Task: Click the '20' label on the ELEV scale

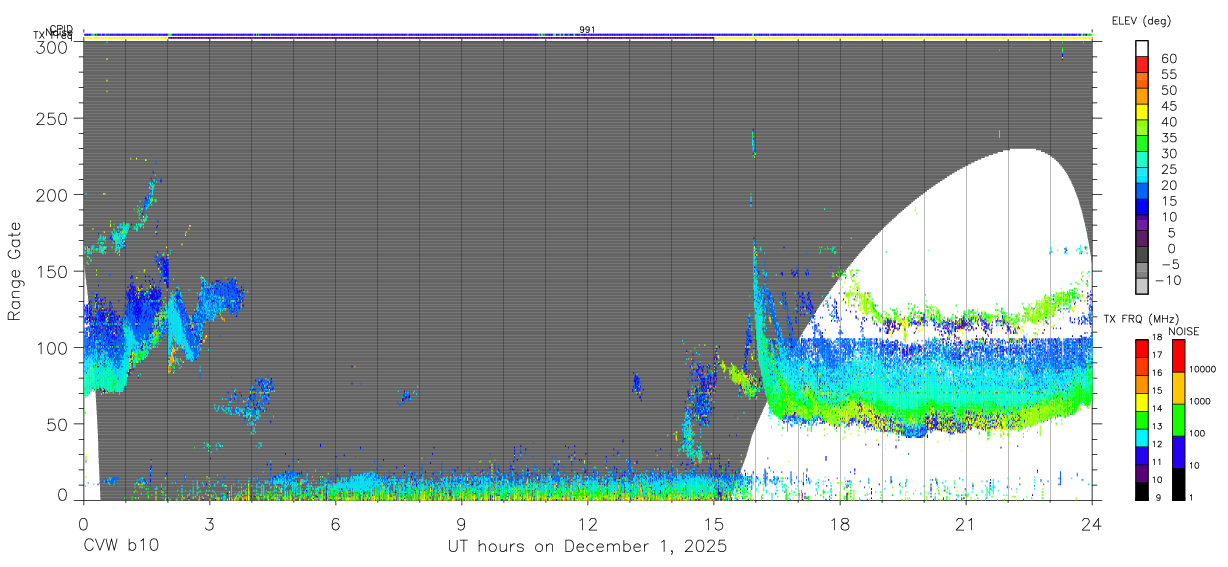Action: click(x=1168, y=185)
